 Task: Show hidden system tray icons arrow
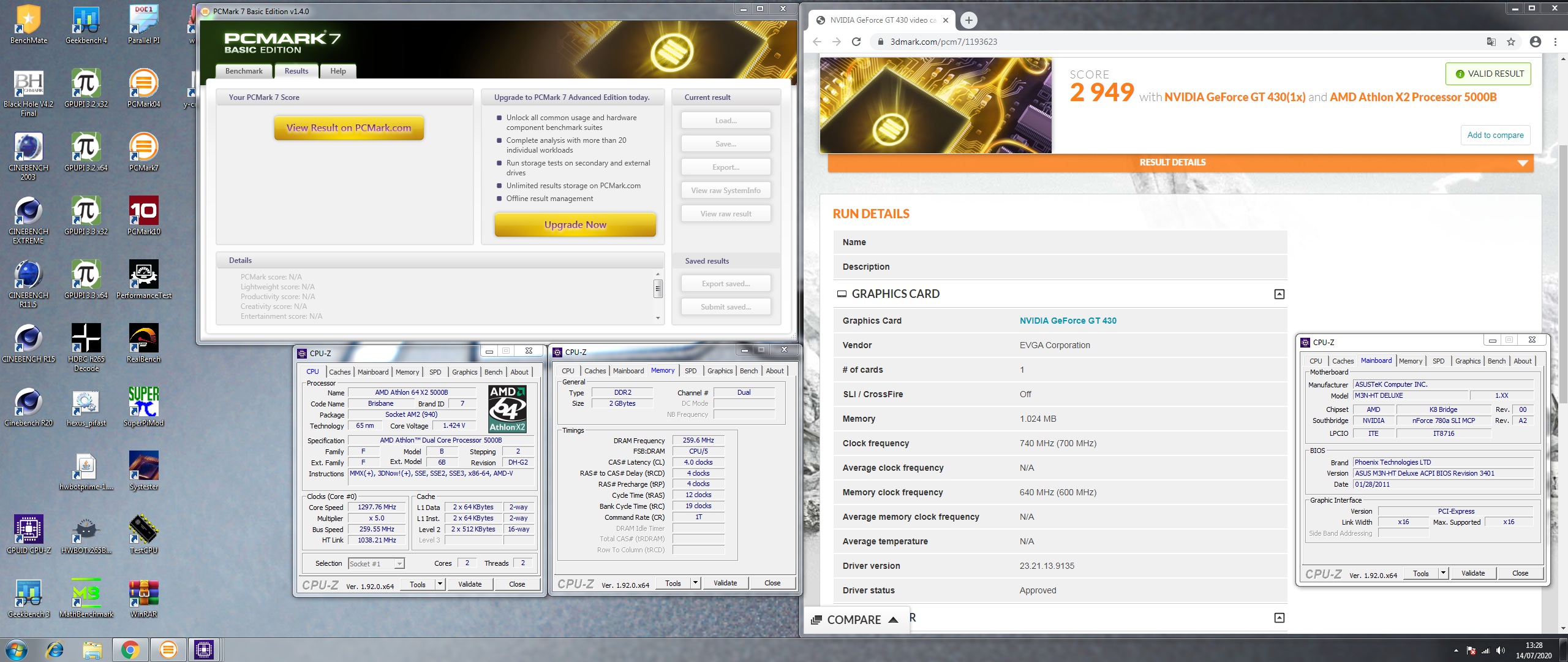[1456, 650]
